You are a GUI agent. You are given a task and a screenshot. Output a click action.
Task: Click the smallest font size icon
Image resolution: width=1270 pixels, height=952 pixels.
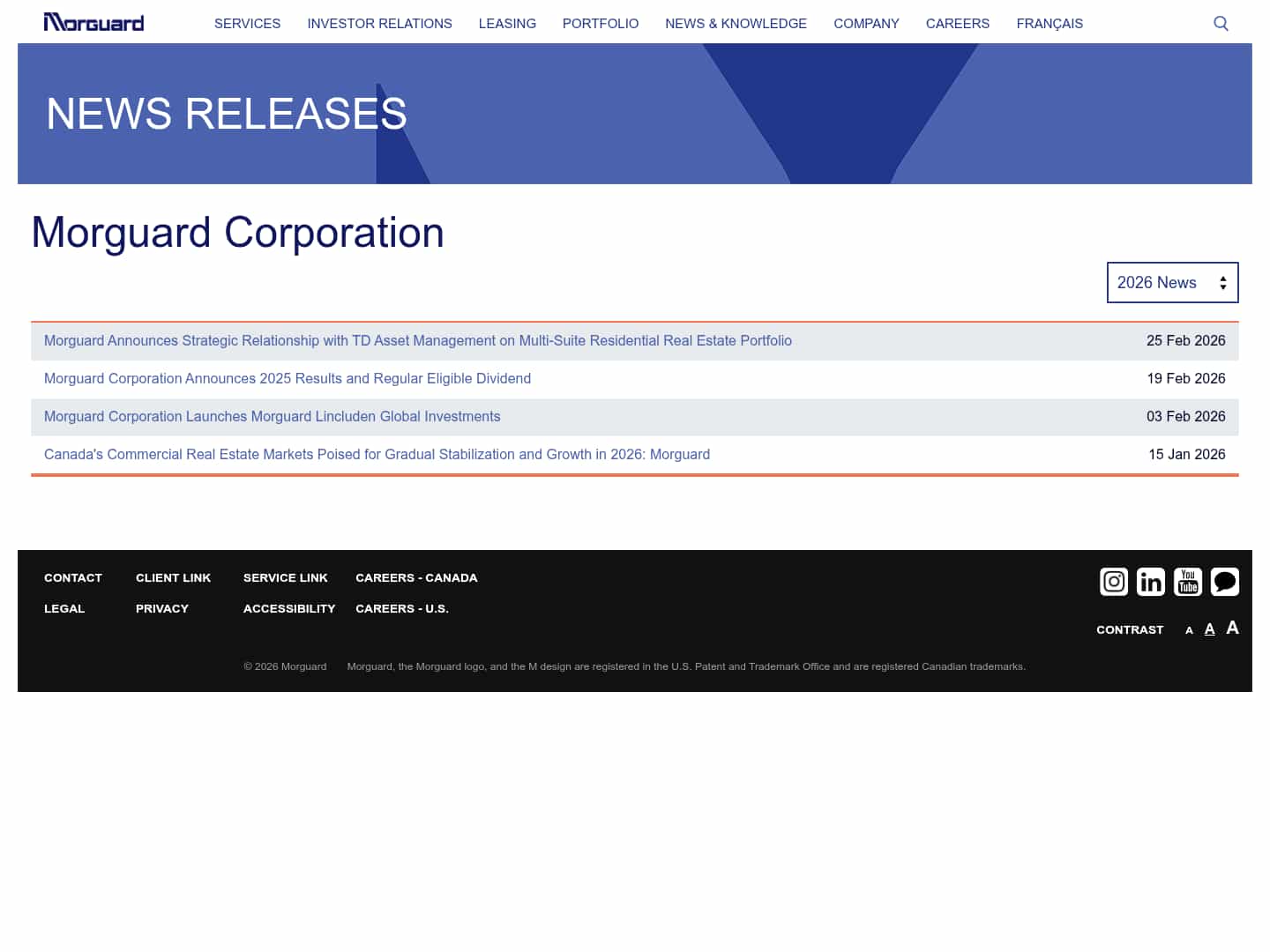(1189, 630)
